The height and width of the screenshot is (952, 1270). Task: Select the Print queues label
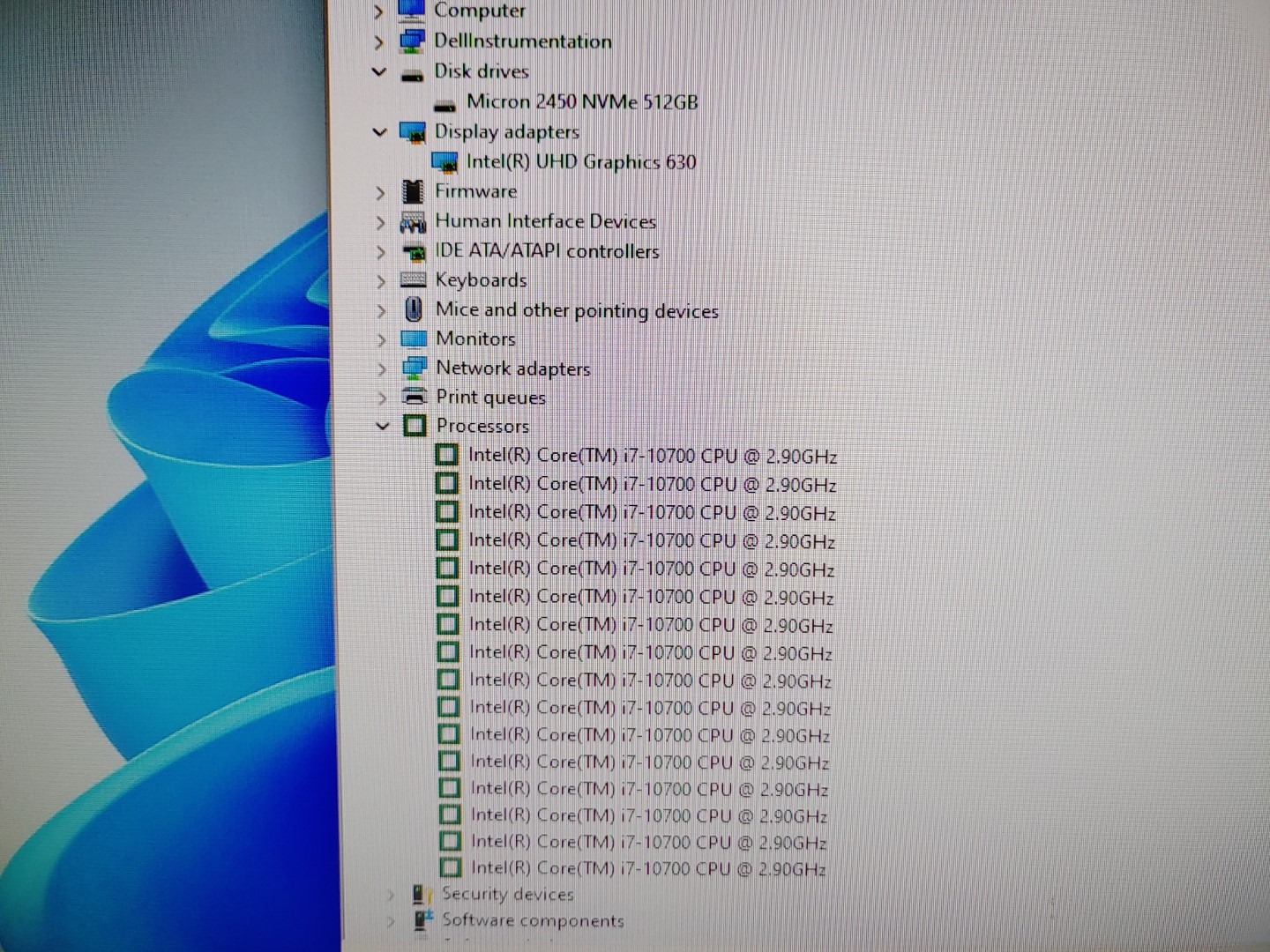(491, 398)
